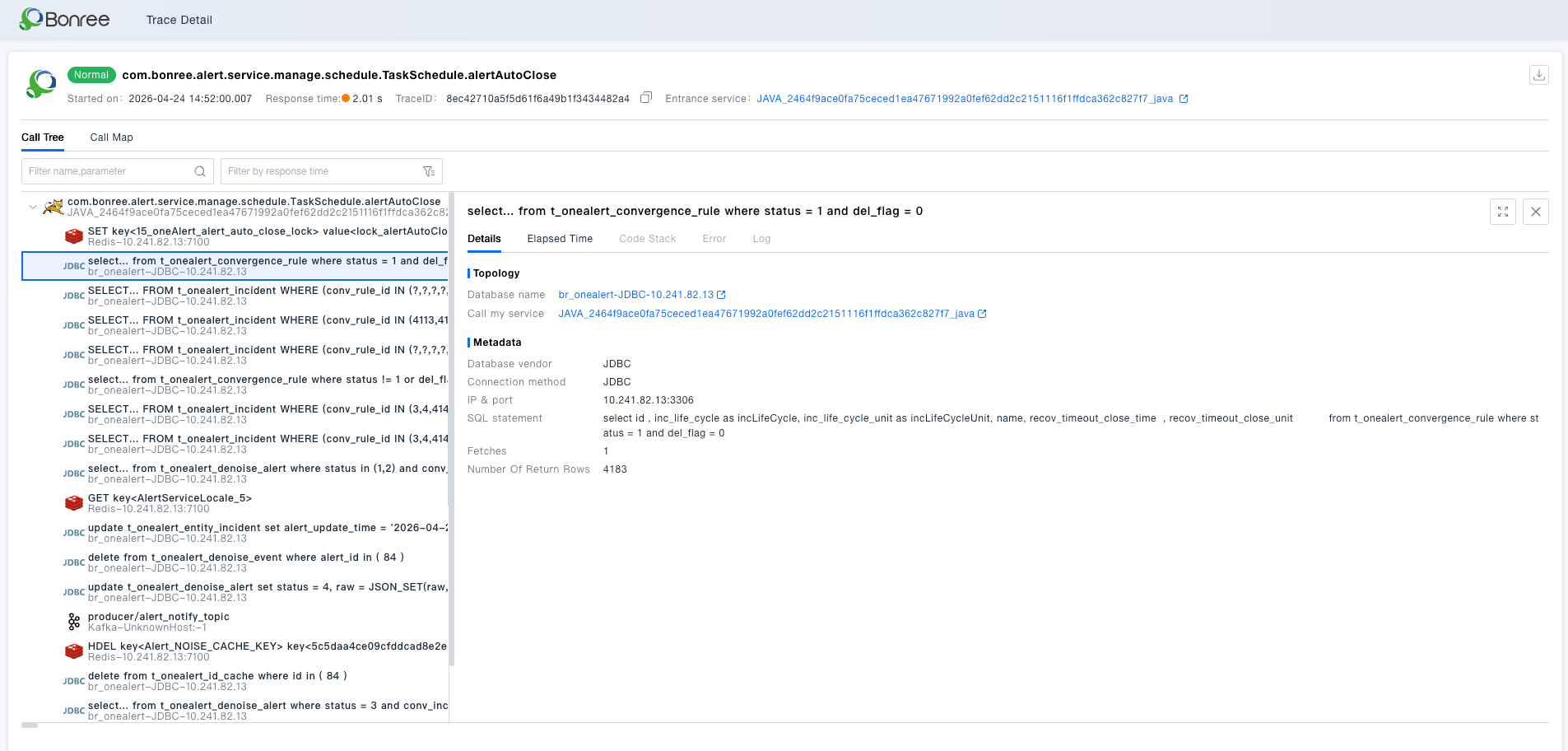
Task: Copy the TraceID with the copy icon
Action: pyautogui.click(x=646, y=98)
